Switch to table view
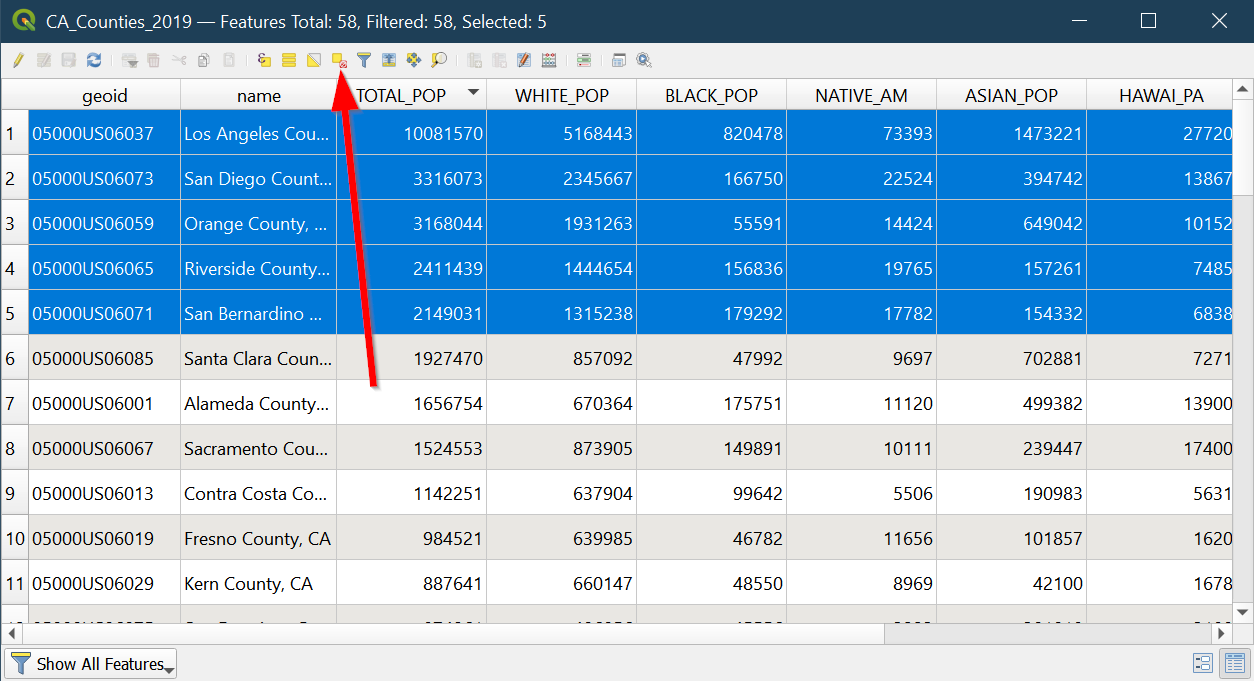 (1234, 663)
